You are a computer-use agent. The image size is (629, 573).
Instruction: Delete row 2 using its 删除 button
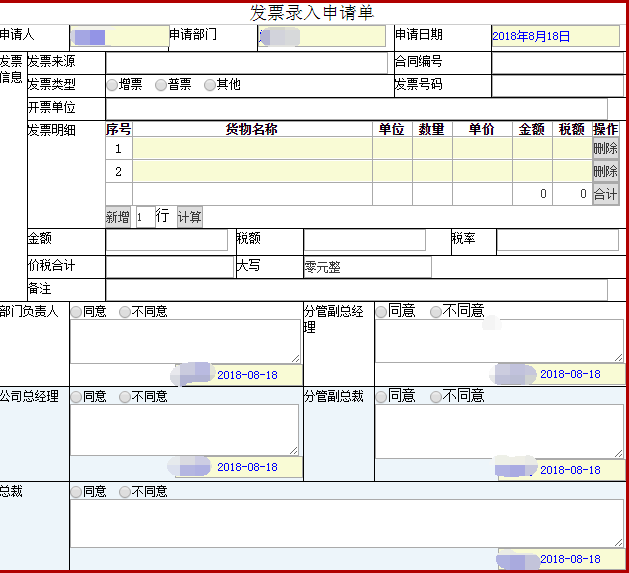pyautogui.click(x=605, y=171)
